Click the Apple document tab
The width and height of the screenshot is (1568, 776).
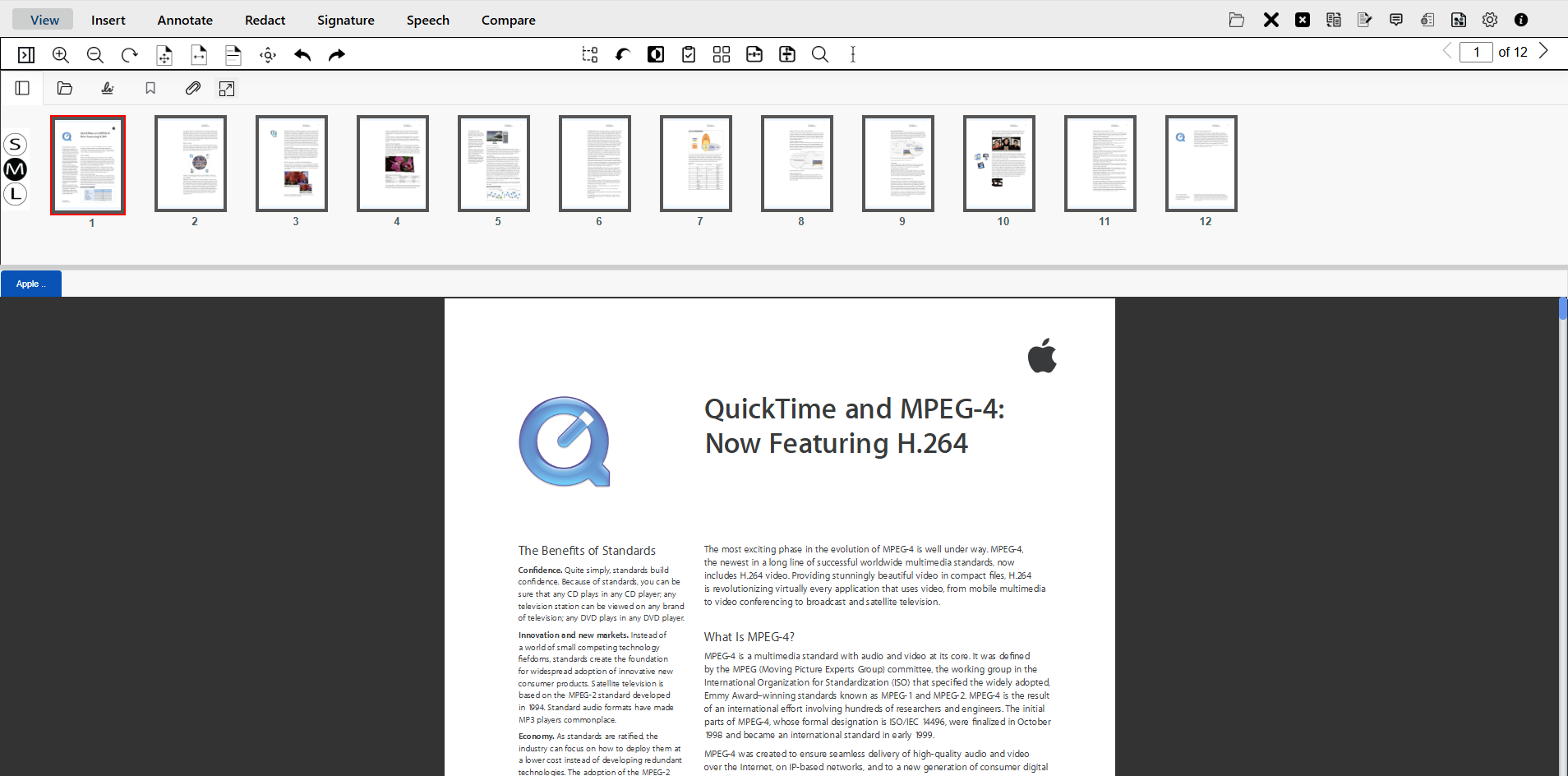31,284
